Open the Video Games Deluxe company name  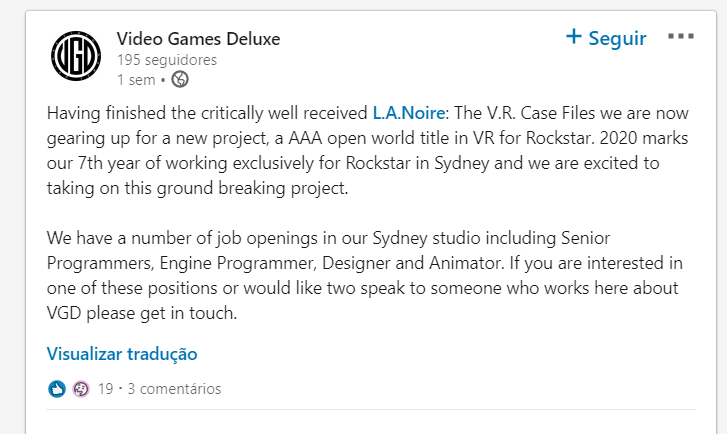[198, 39]
